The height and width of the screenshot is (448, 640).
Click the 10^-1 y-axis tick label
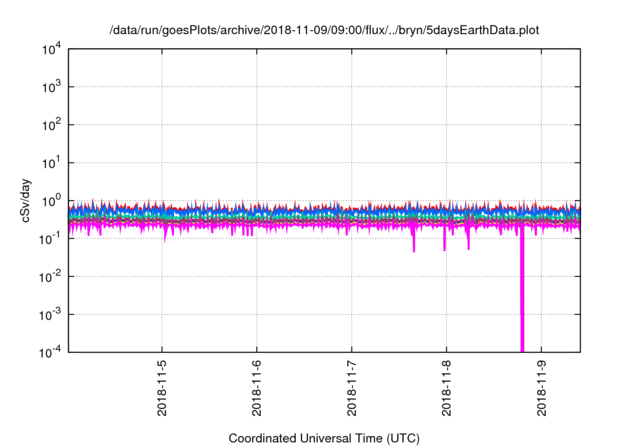click(x=50, y=238)
